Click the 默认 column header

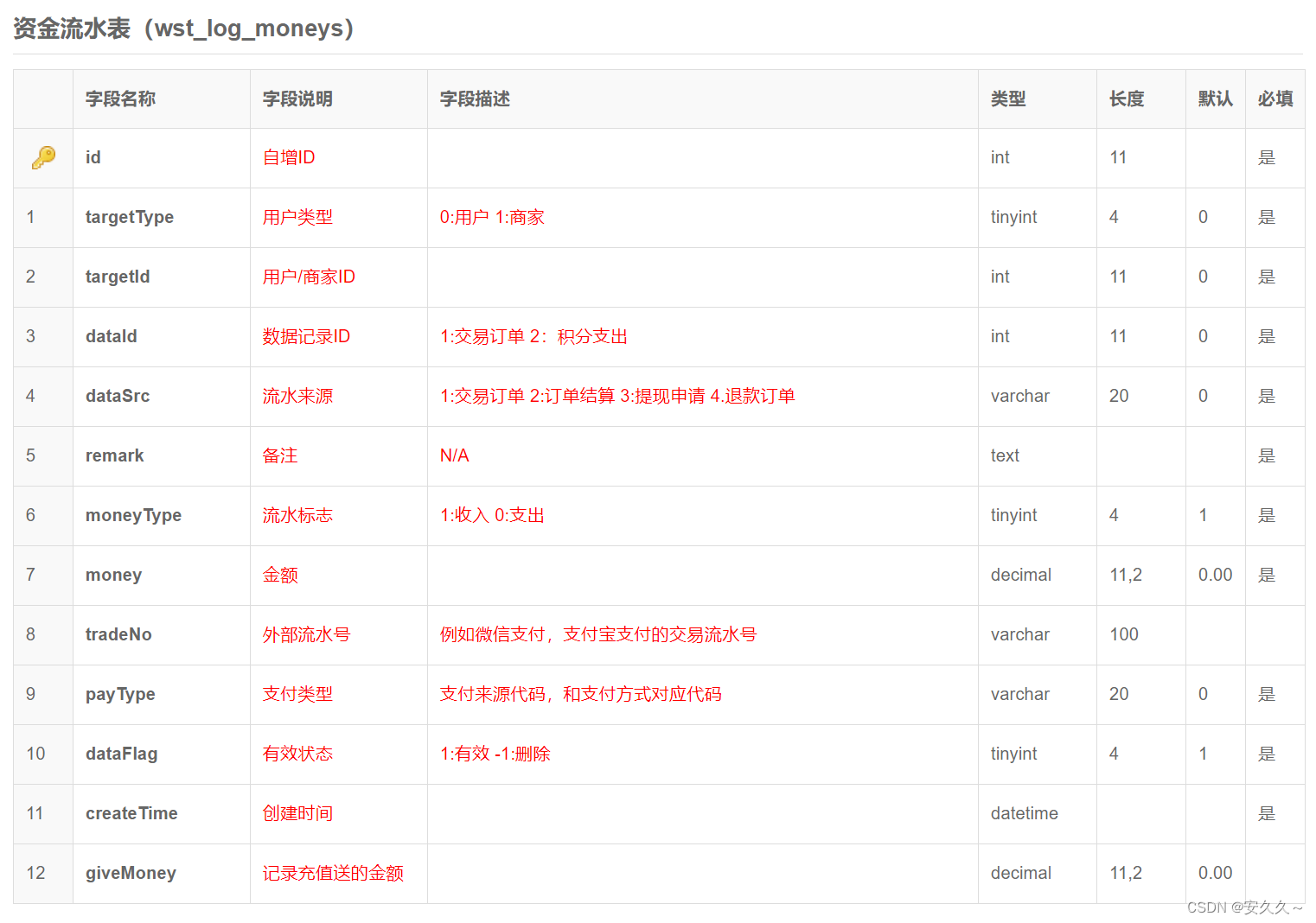[1215, 99]
